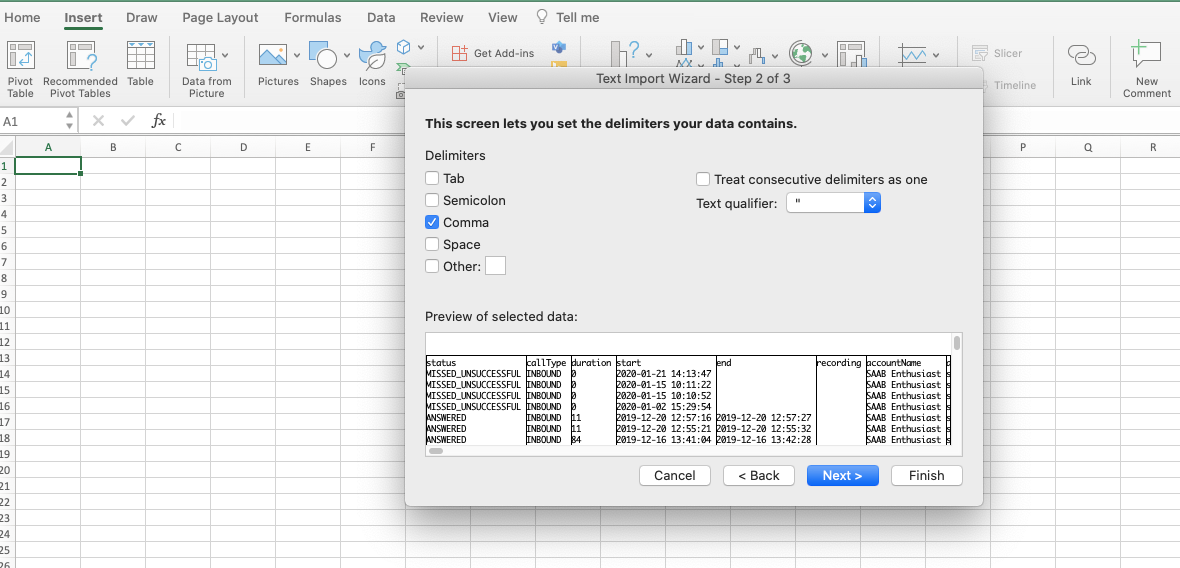
Task: Expand the Name Box cell reference dropdown
Action: tap(69, 121)
